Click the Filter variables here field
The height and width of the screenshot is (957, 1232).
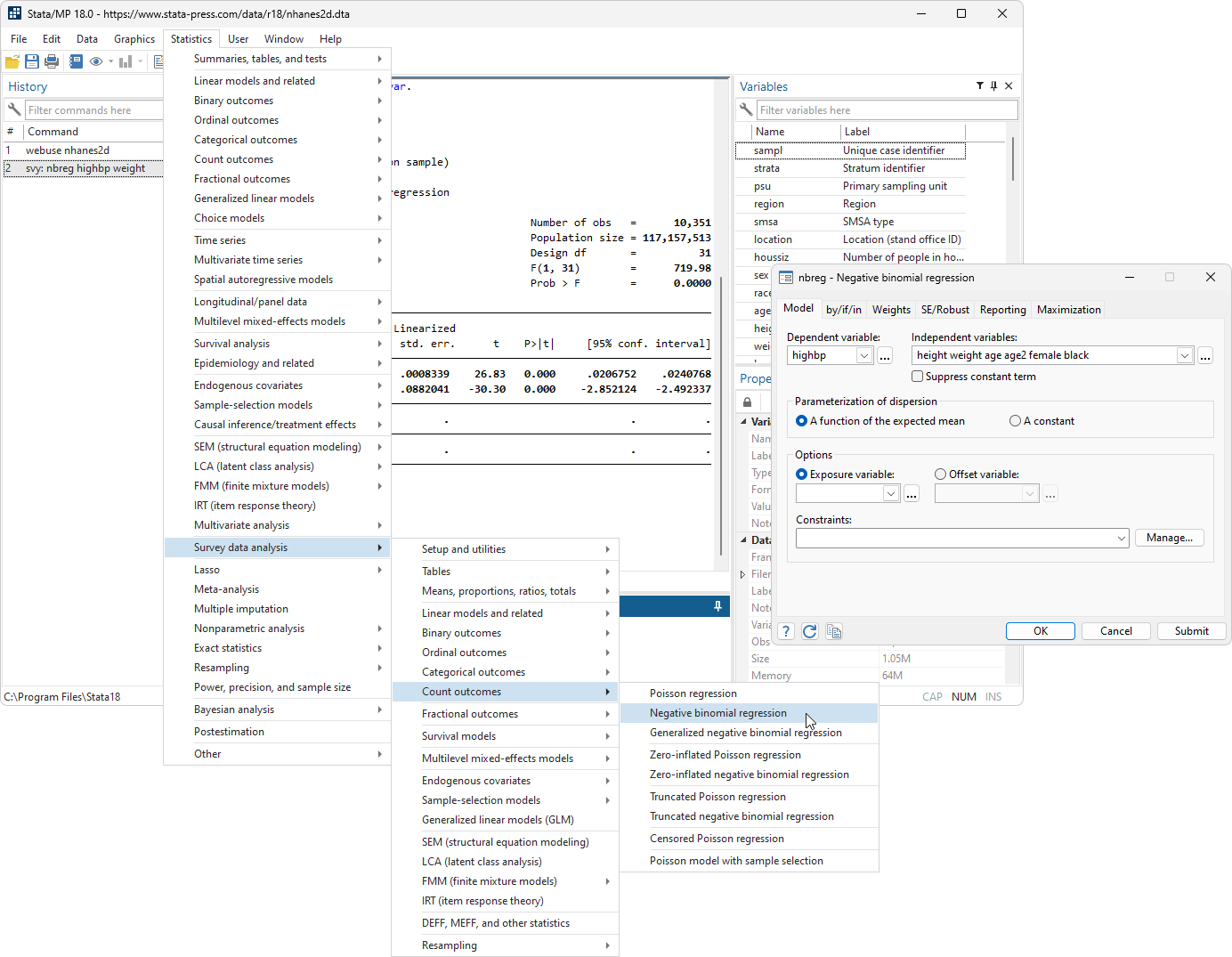(887, 110)
